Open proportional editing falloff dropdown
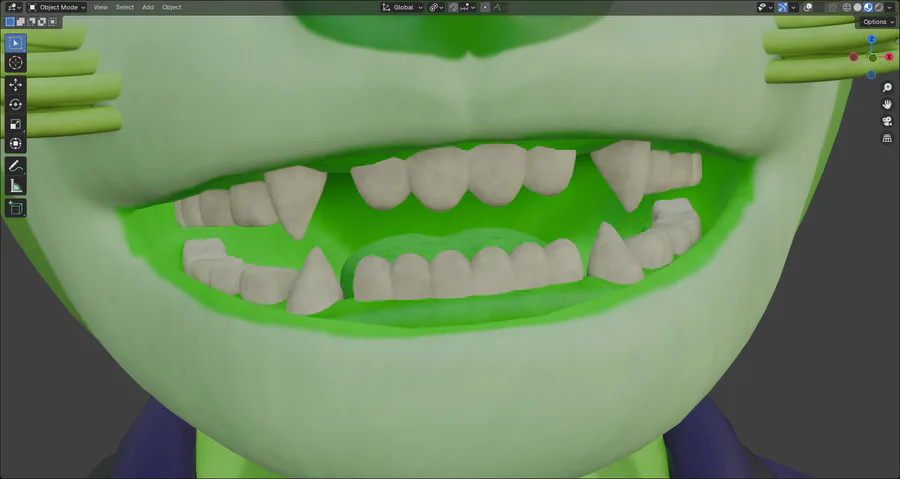 coord(496,7)
